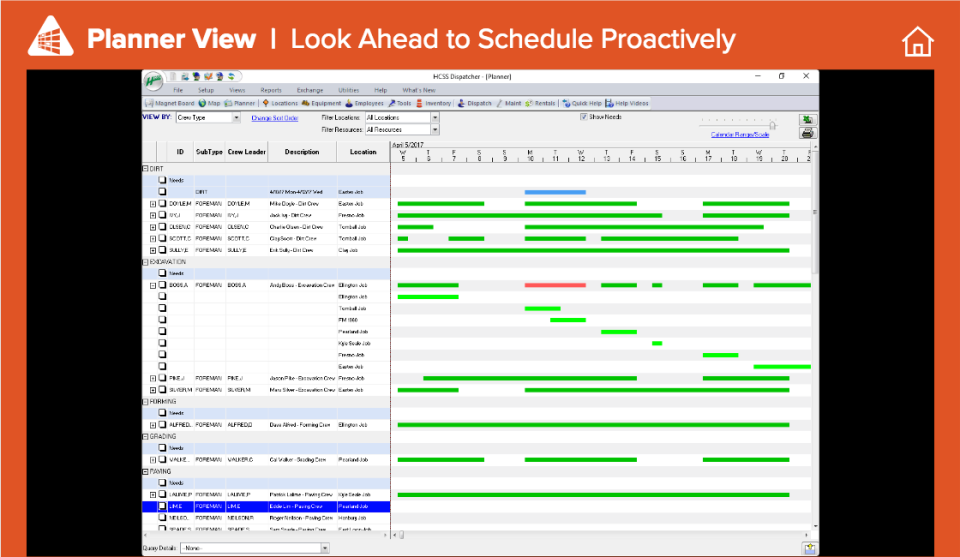960x557 pixels.
Task: Open the Maint toolbar item
Action: (x=509, y=103)
